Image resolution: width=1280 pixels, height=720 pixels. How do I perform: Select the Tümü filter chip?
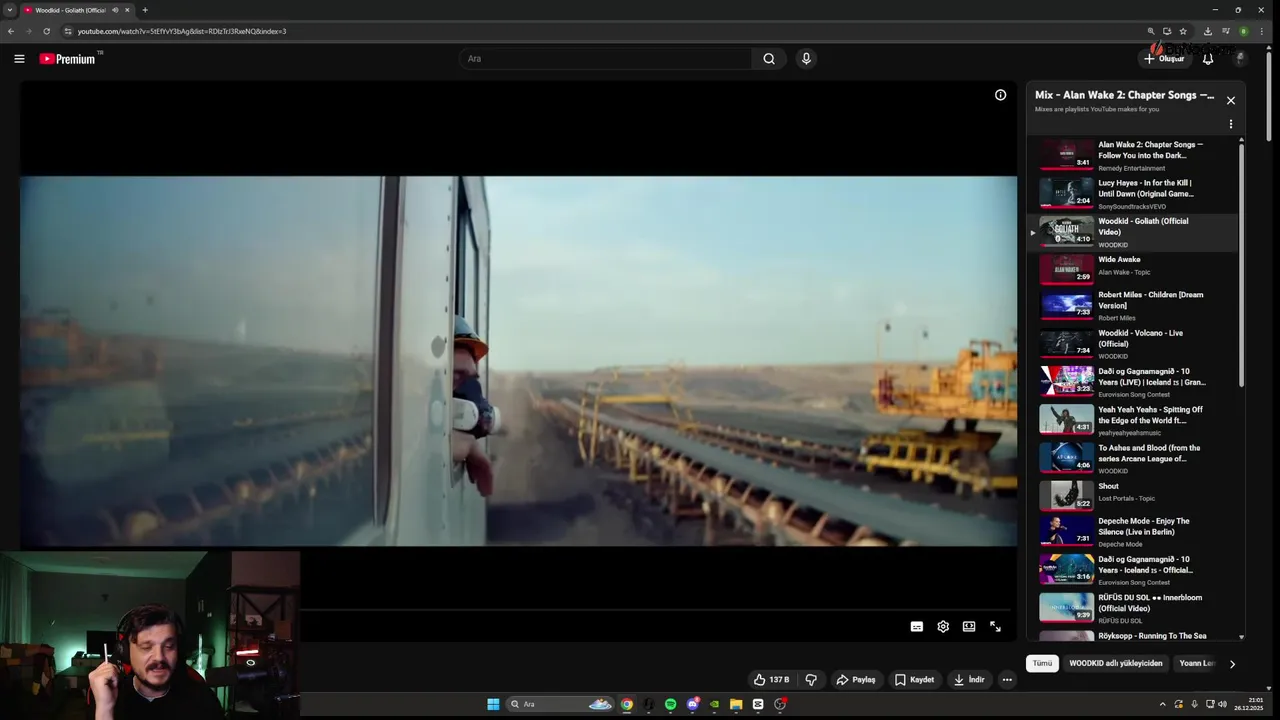pos(1042,663)
